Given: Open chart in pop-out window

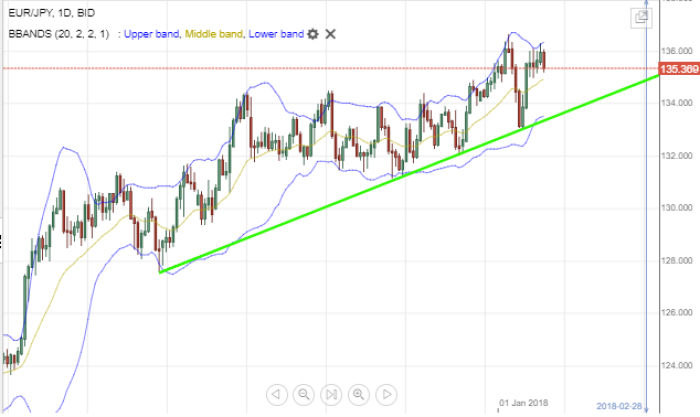Looking at the screenshot, I should pyautogui.click(x=641, y=16).
